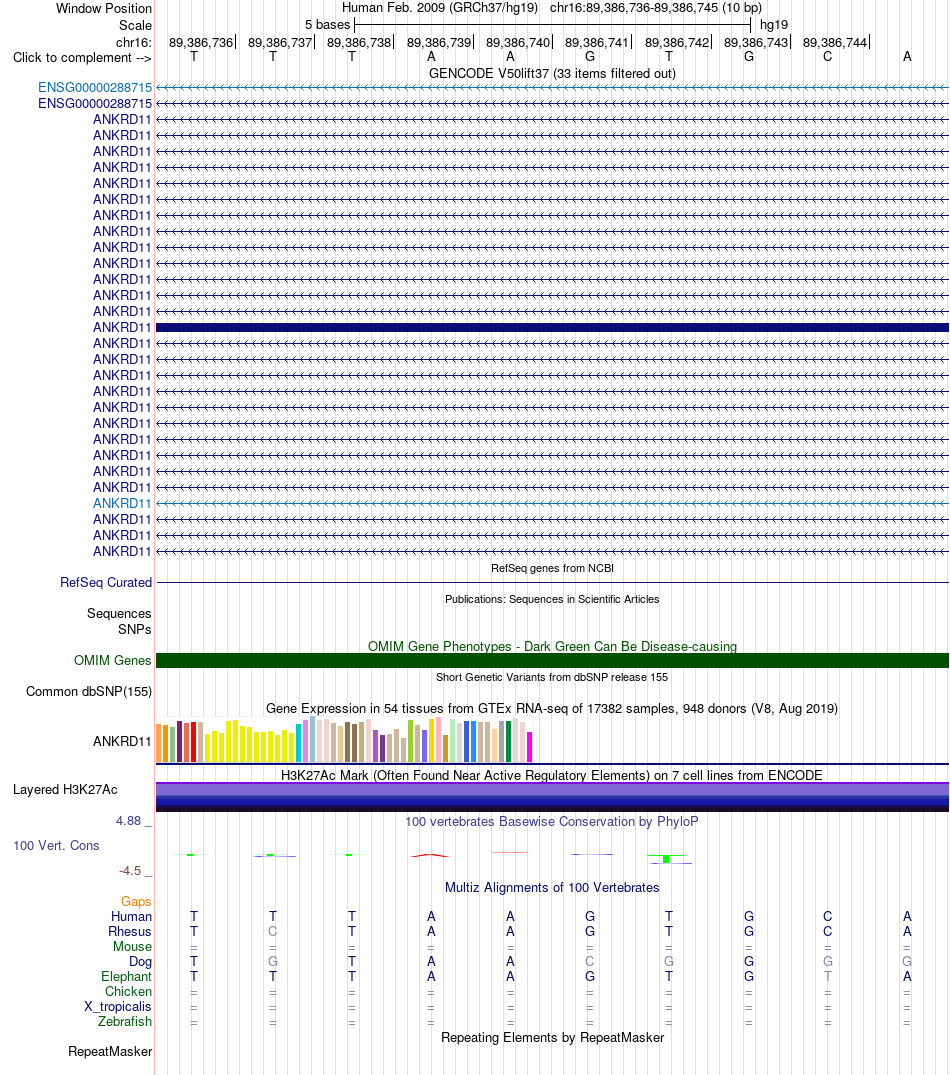Click the hg19 assembly label

click(774, 25)
